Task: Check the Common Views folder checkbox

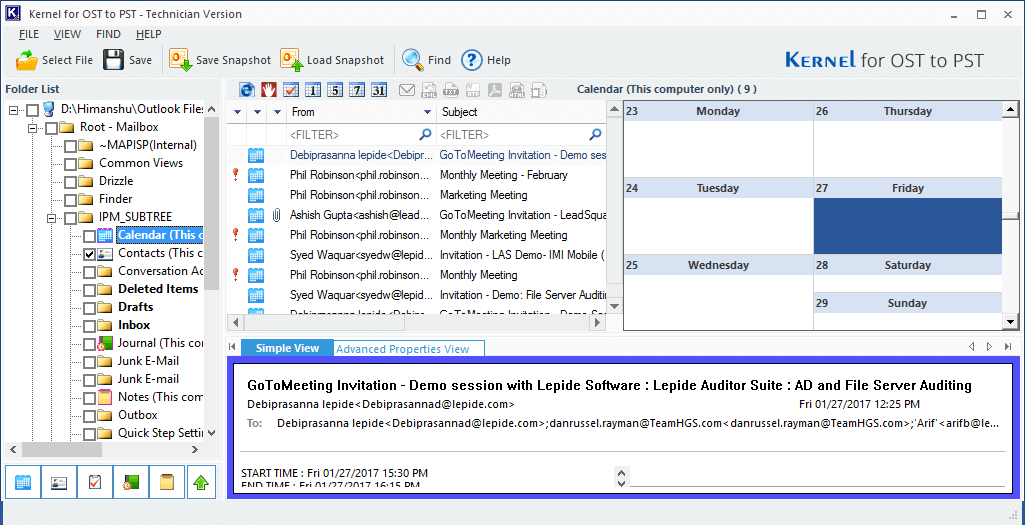Action: pyautogui.click(x=70, y=163)
